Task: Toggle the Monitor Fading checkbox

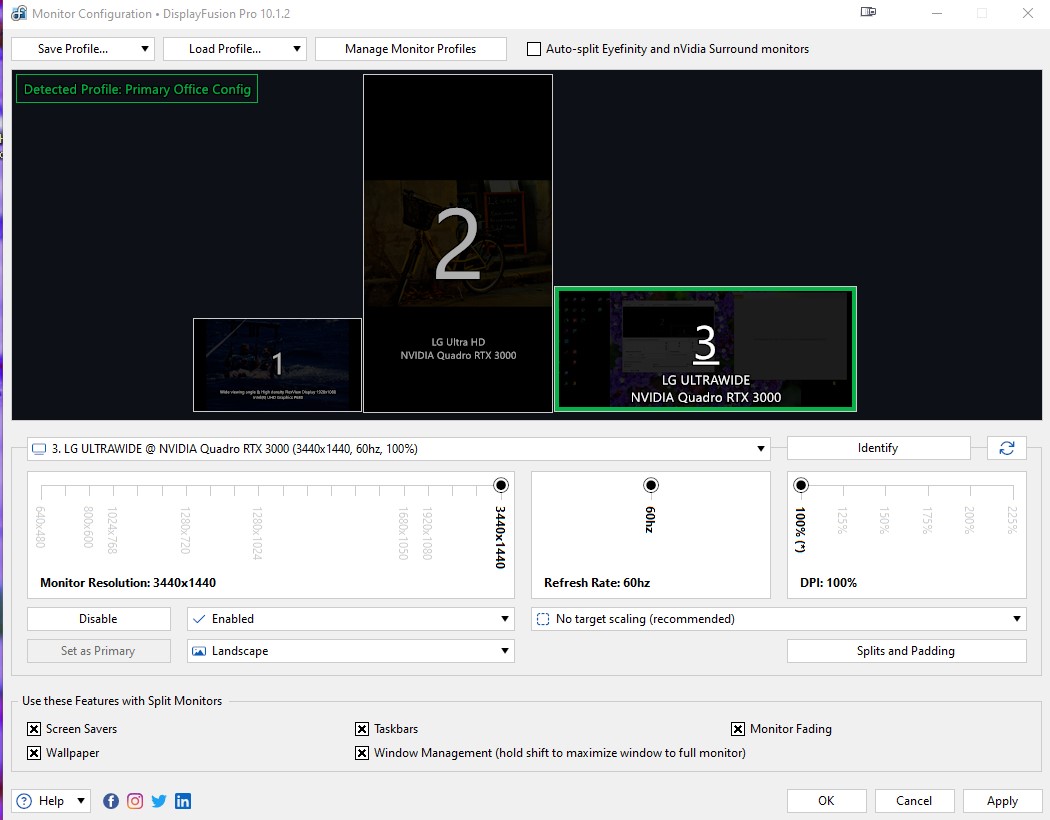Action: (738, 729)
